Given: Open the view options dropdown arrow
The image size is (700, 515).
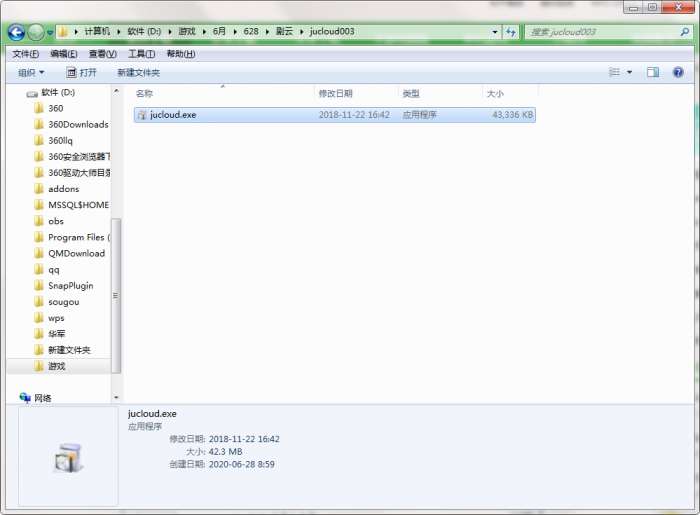Looking at the screenshot, I should tap(629, 72).
